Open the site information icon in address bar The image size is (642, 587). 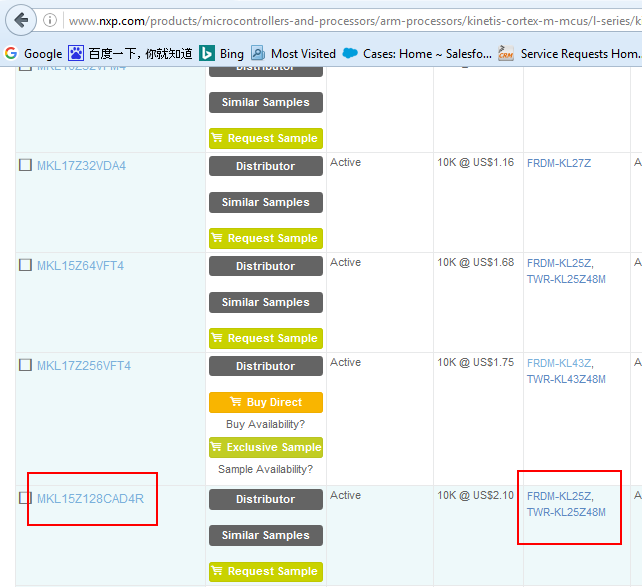[50, 20]
